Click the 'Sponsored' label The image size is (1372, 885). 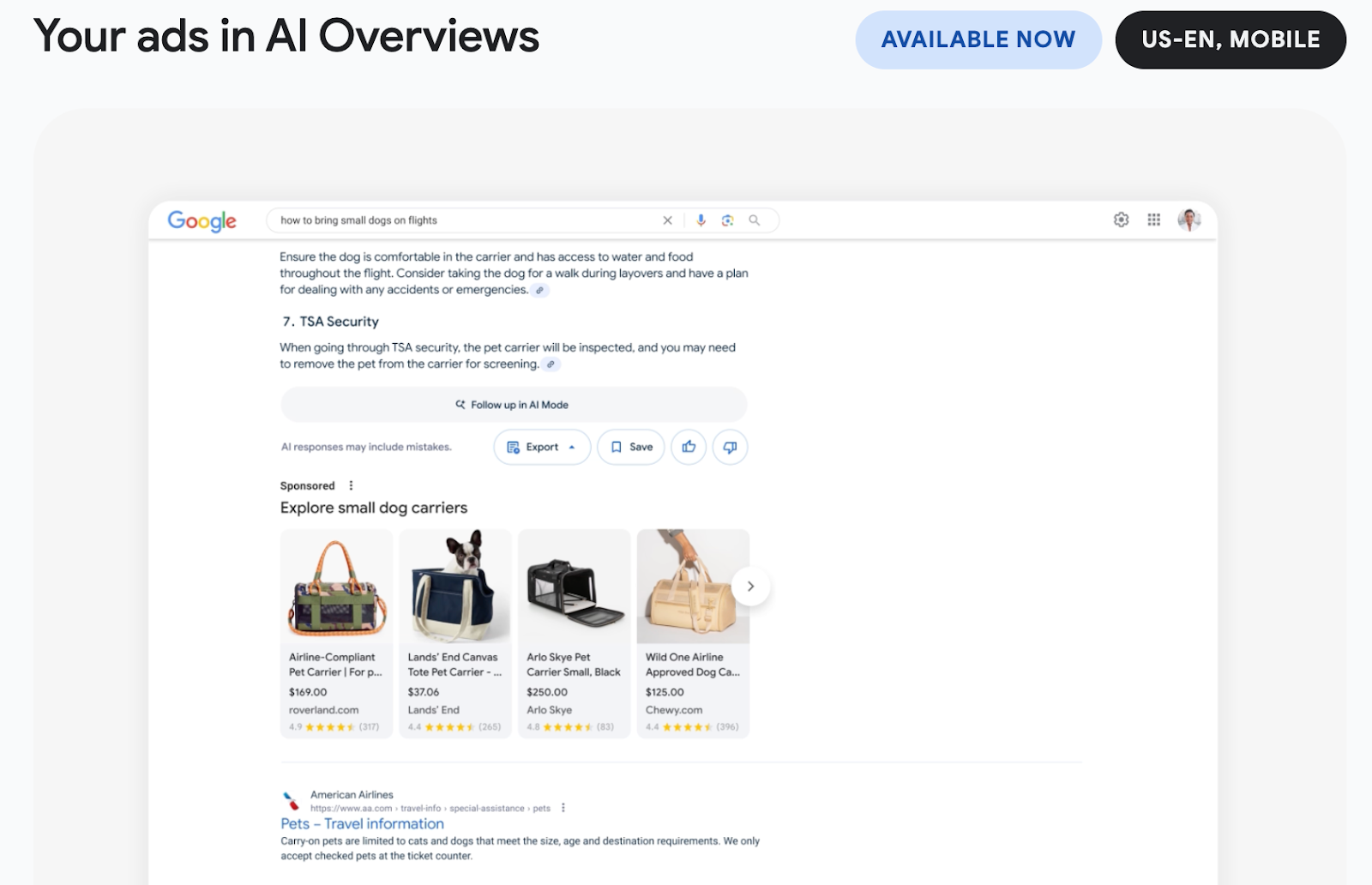click(x=308, y=485)
